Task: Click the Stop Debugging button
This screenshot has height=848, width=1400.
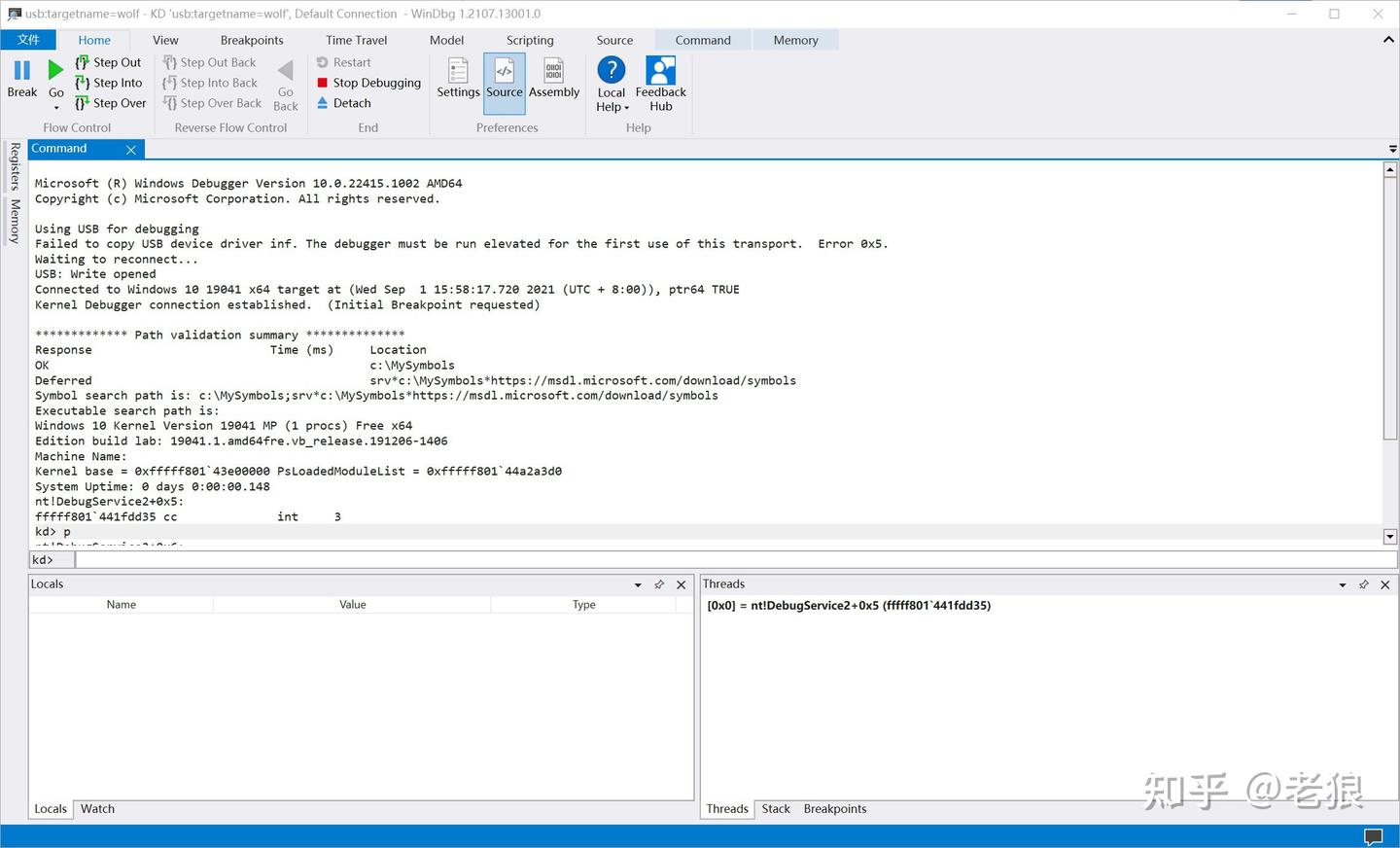Action: pos(368,83)
